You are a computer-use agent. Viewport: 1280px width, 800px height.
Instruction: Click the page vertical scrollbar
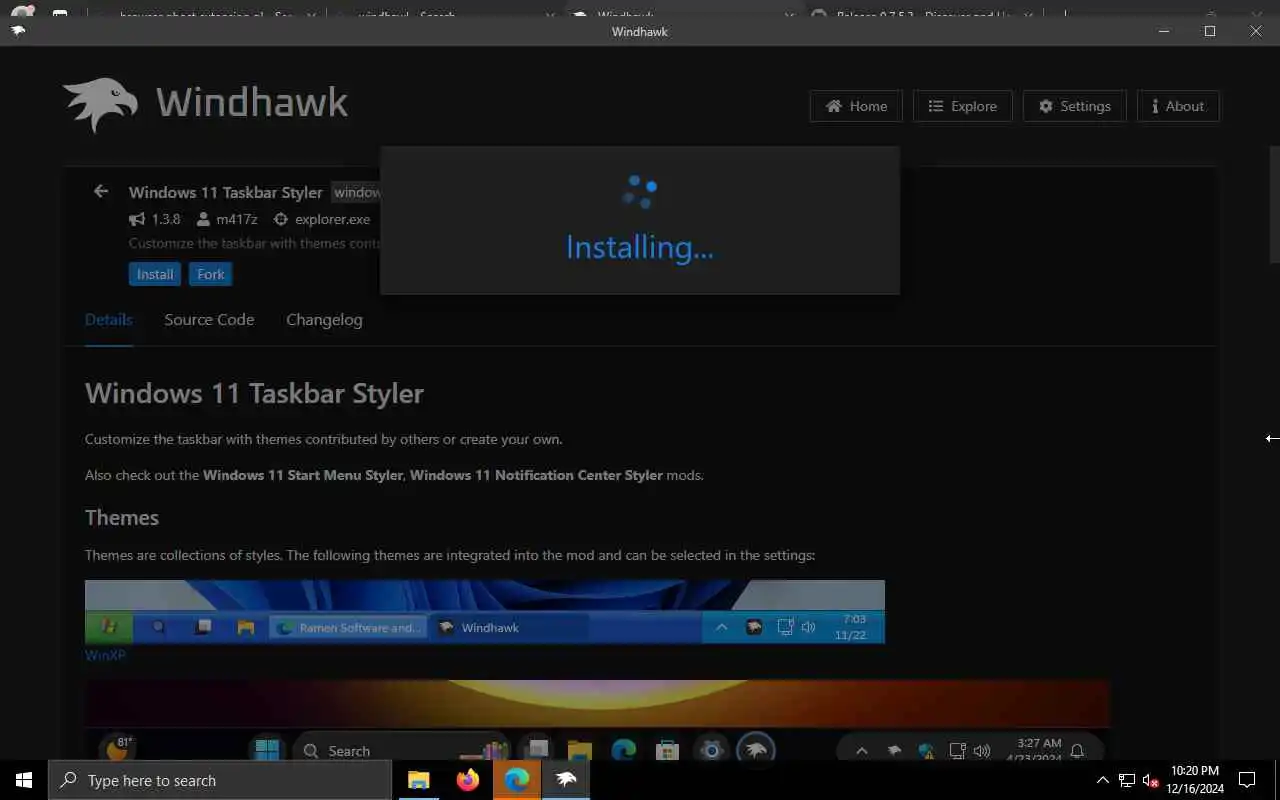1274,204
